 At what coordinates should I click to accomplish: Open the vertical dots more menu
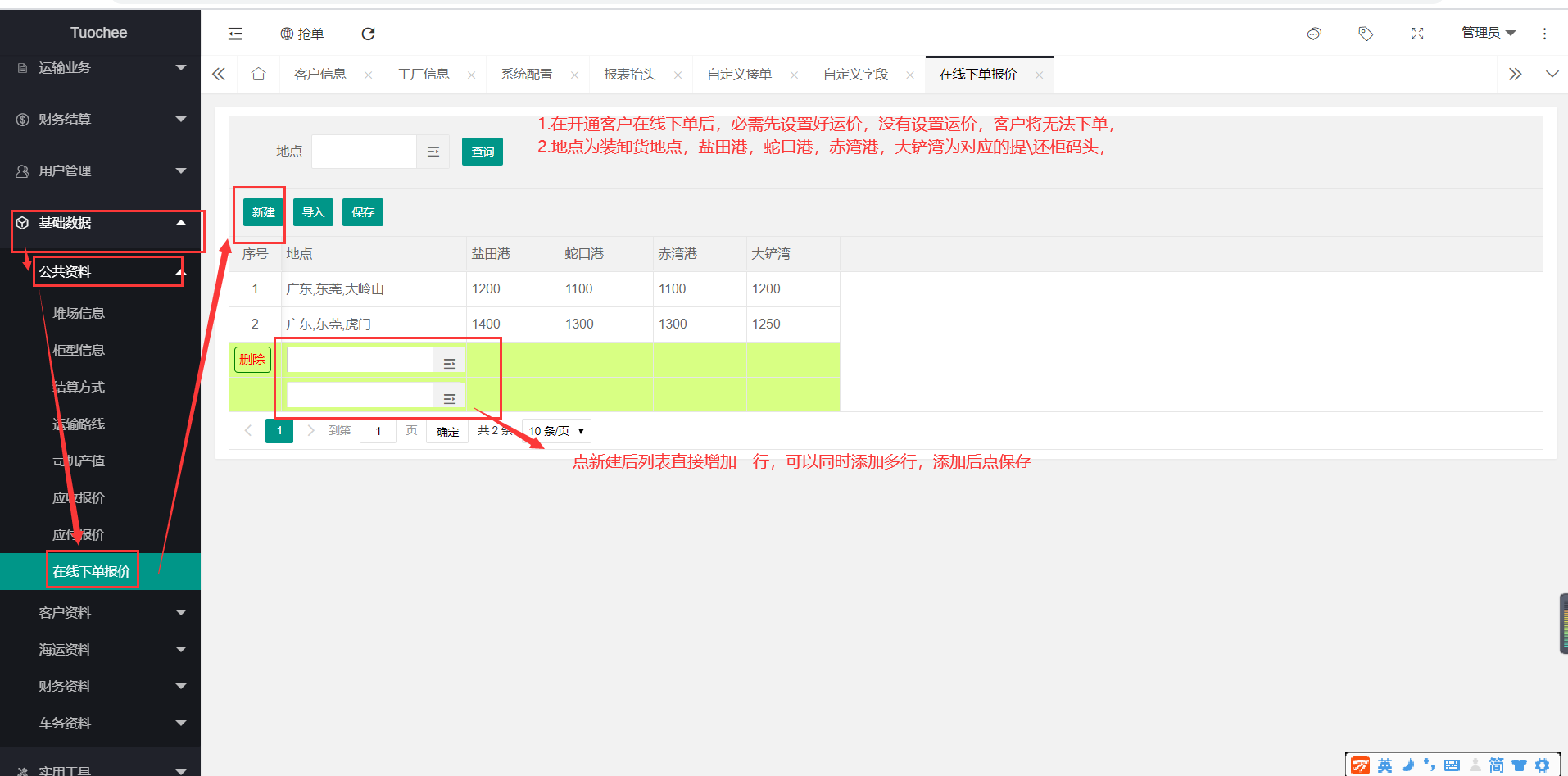[1544, 34]
